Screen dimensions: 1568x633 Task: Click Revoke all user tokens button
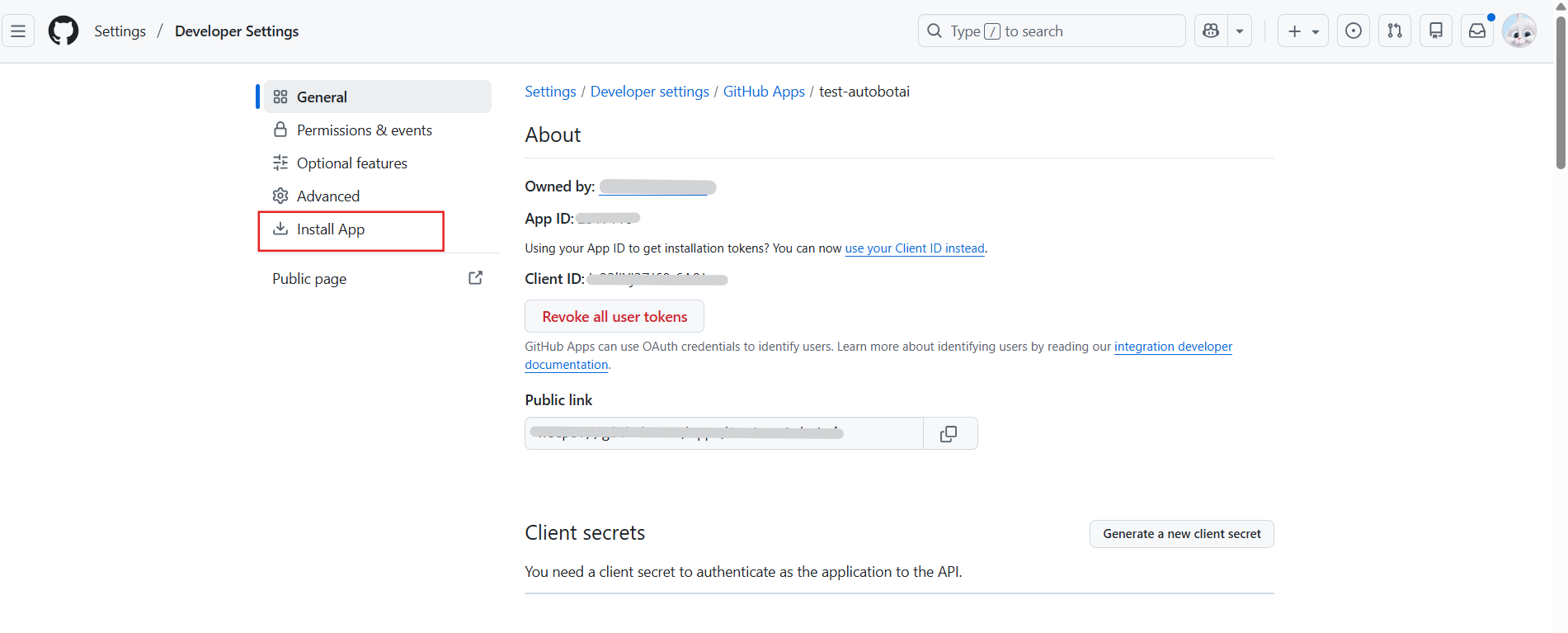(x=614, y=316)
